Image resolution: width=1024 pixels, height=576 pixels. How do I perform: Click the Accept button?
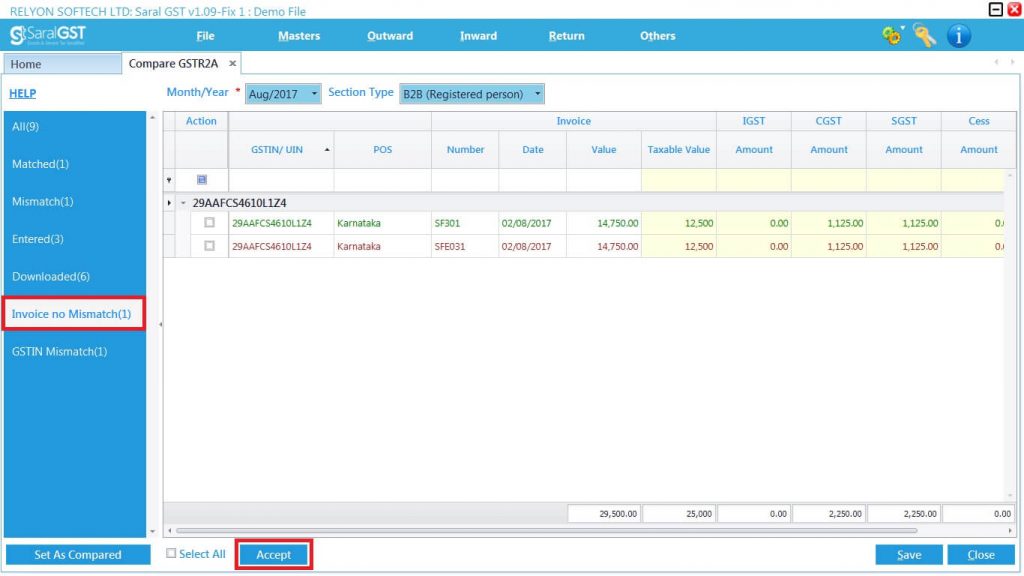click(x=274, y=554)
